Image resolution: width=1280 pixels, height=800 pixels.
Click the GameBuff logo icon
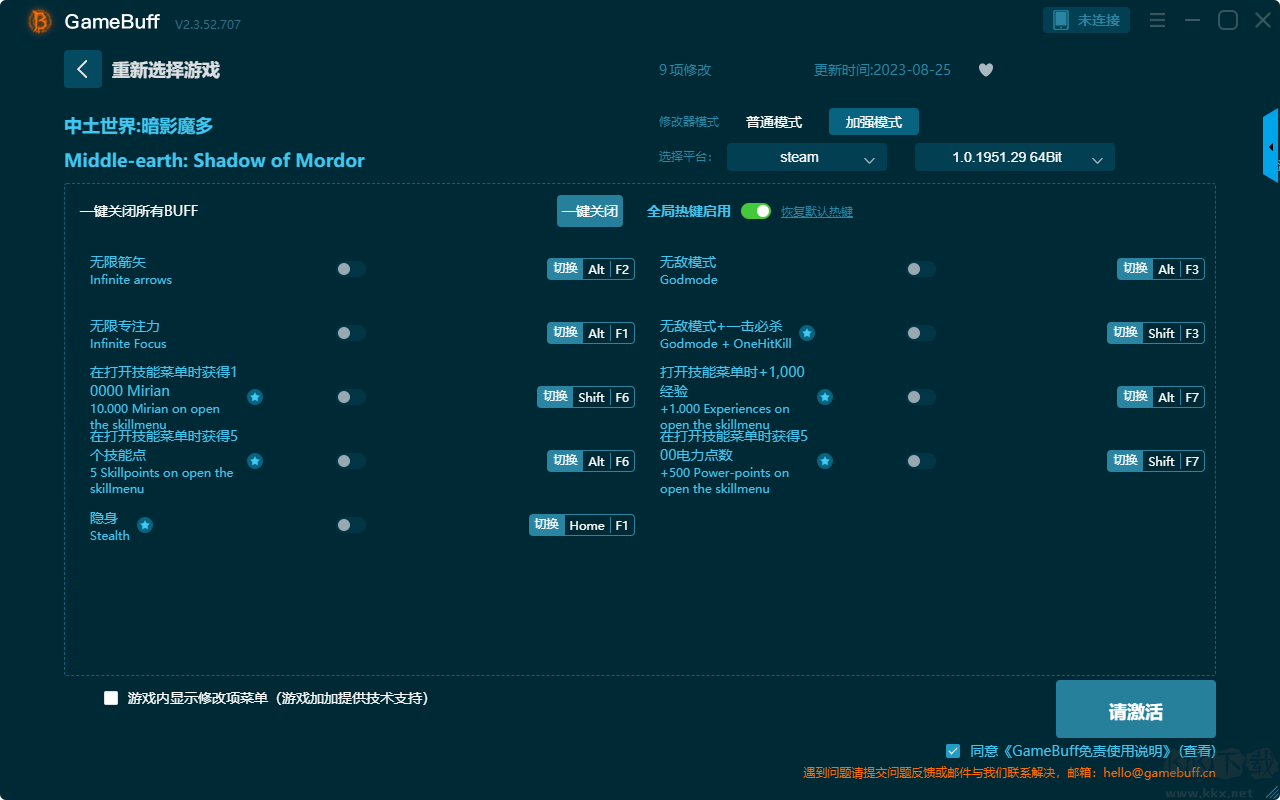39,21
